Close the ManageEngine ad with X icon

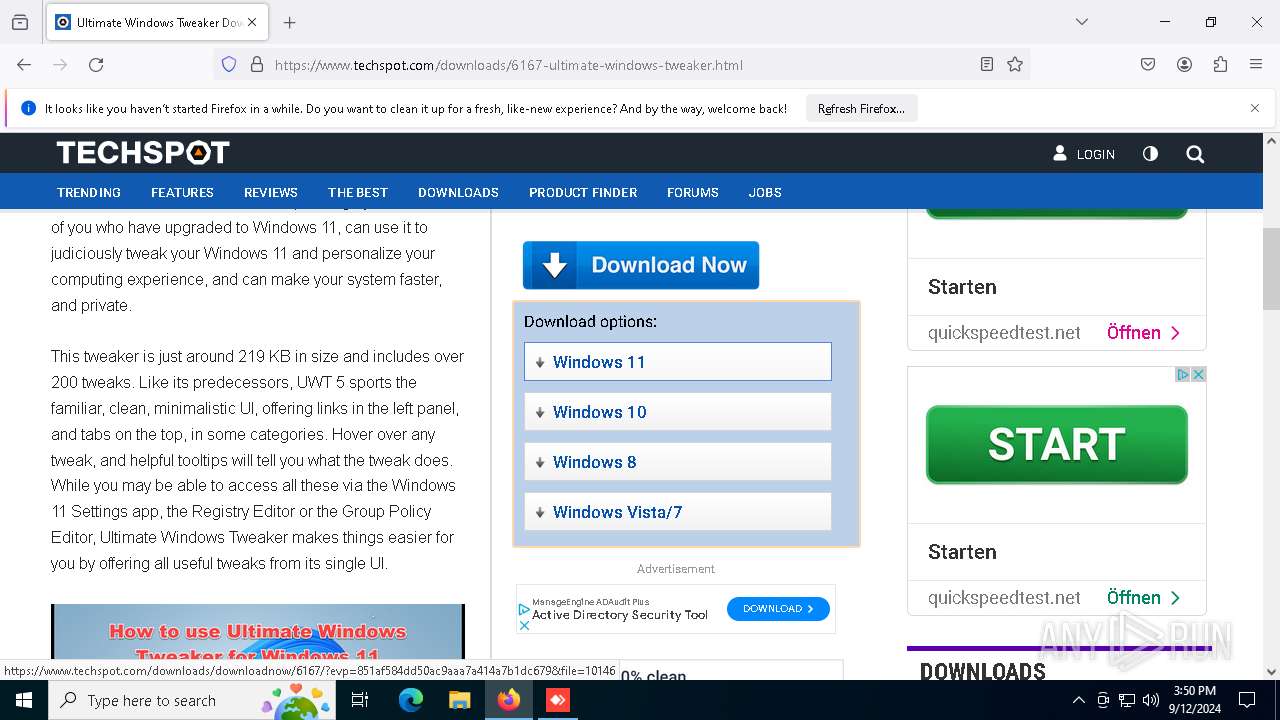point(524,625)
